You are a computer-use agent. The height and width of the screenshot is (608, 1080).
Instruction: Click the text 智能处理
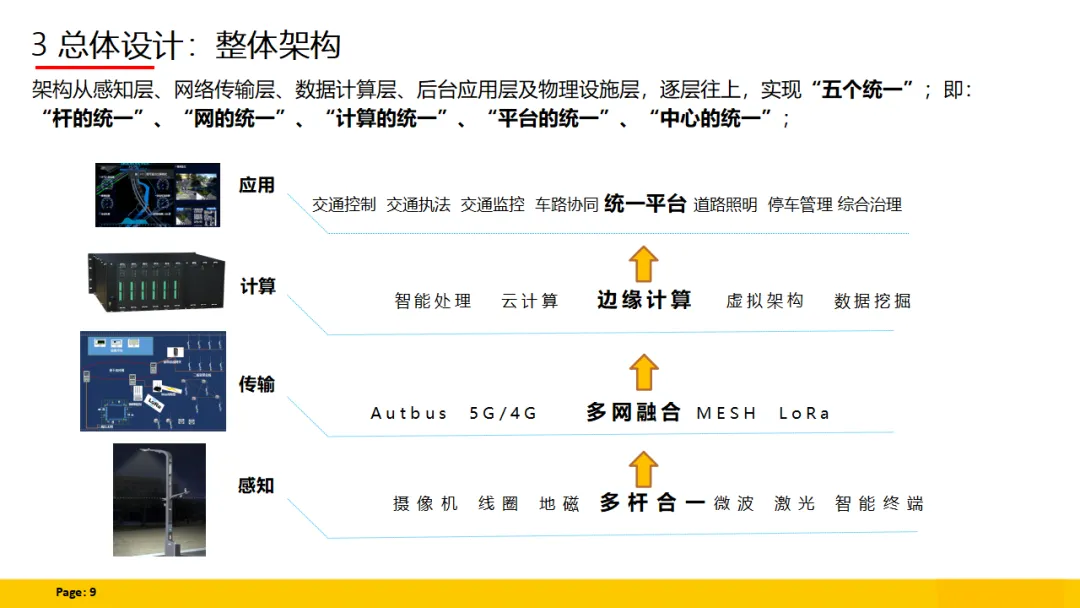pyautogui.click(x=433, y=301)
